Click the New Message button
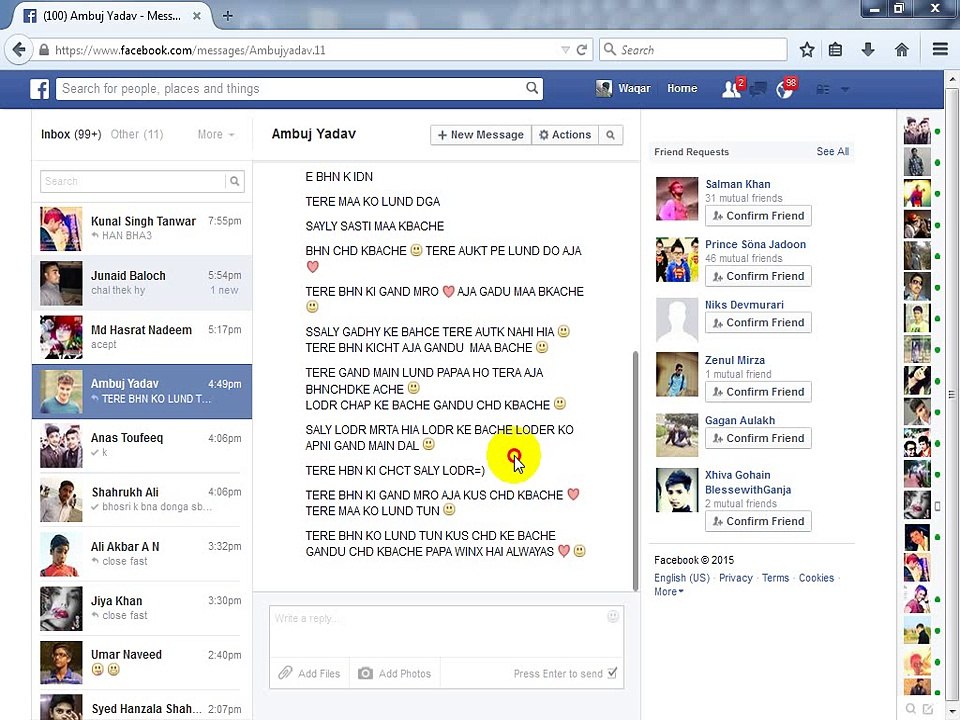 [x=481, y=135]
